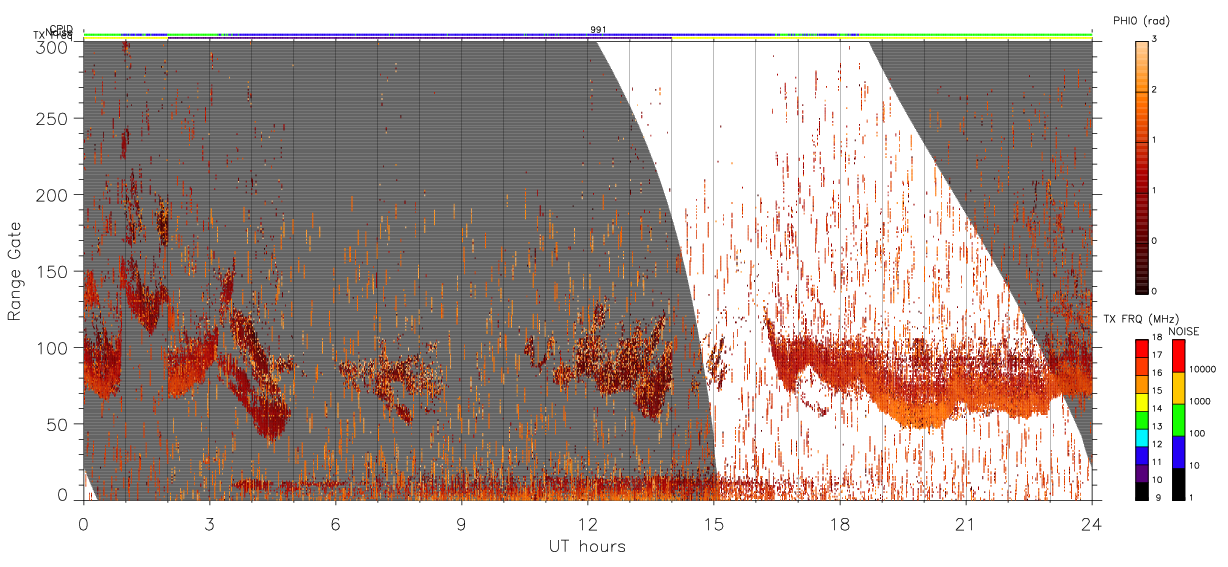Image resolution: width=1228 pixels, height=567 pixels.
Task: Click the blue NOISE swatch between 10 and 100
Action: click(1179, 453)
